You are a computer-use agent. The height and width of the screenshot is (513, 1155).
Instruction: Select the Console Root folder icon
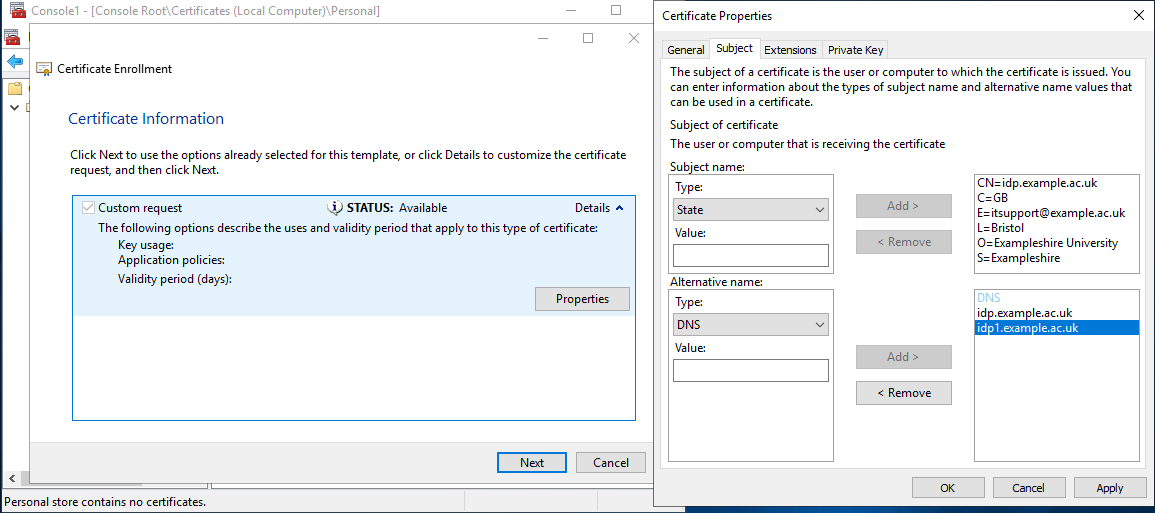[x=15, y=89]
